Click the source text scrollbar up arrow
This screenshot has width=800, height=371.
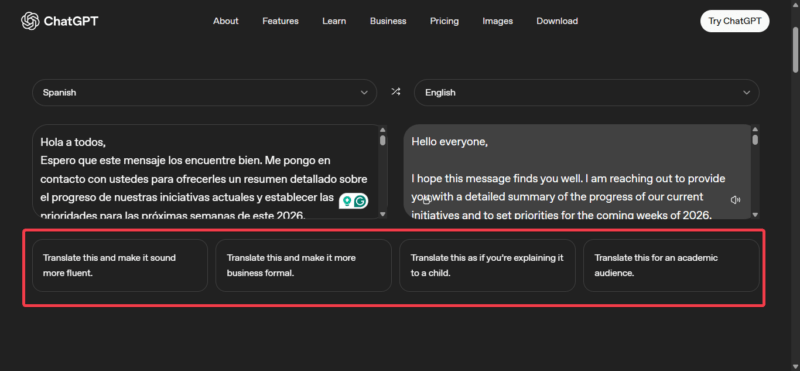[383, 129]
